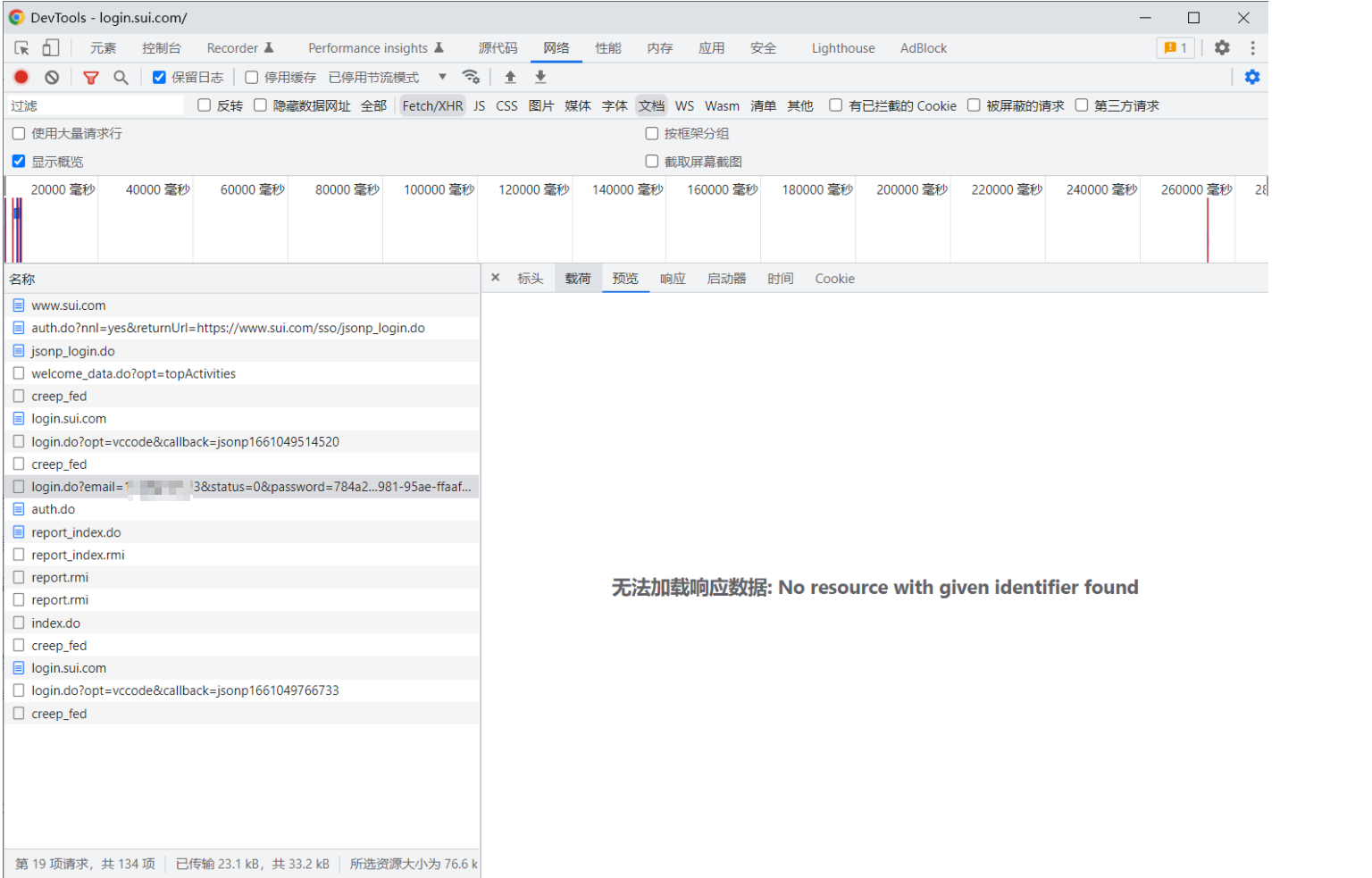Select the report_index.do request

pyautogui.click(x=76, y=532)
